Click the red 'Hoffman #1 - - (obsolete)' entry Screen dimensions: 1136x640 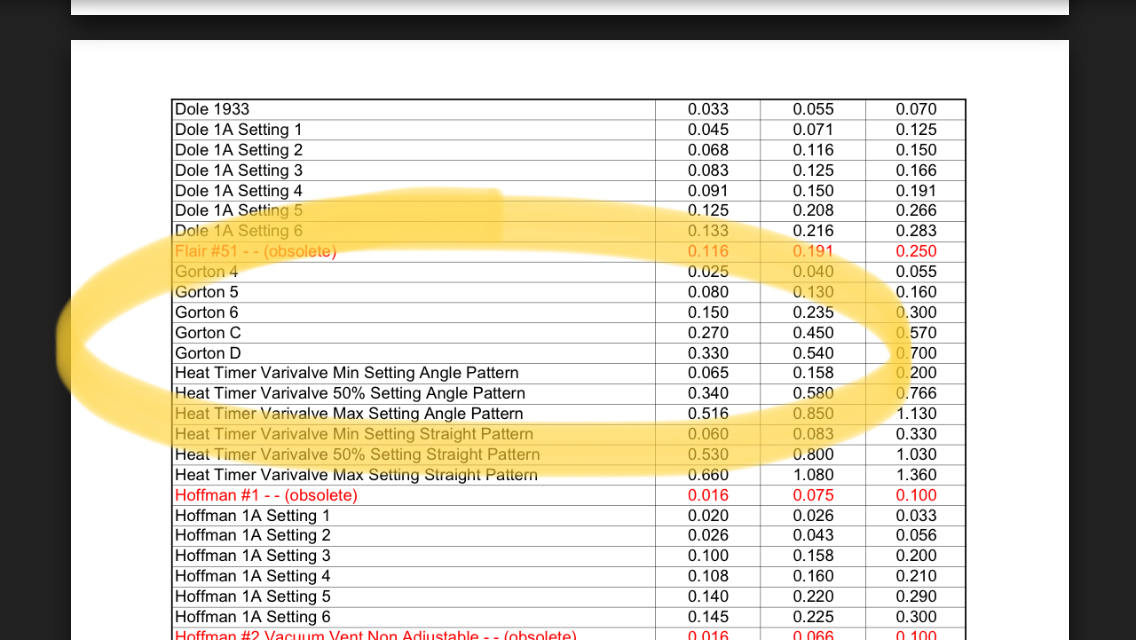pos(266,495)
